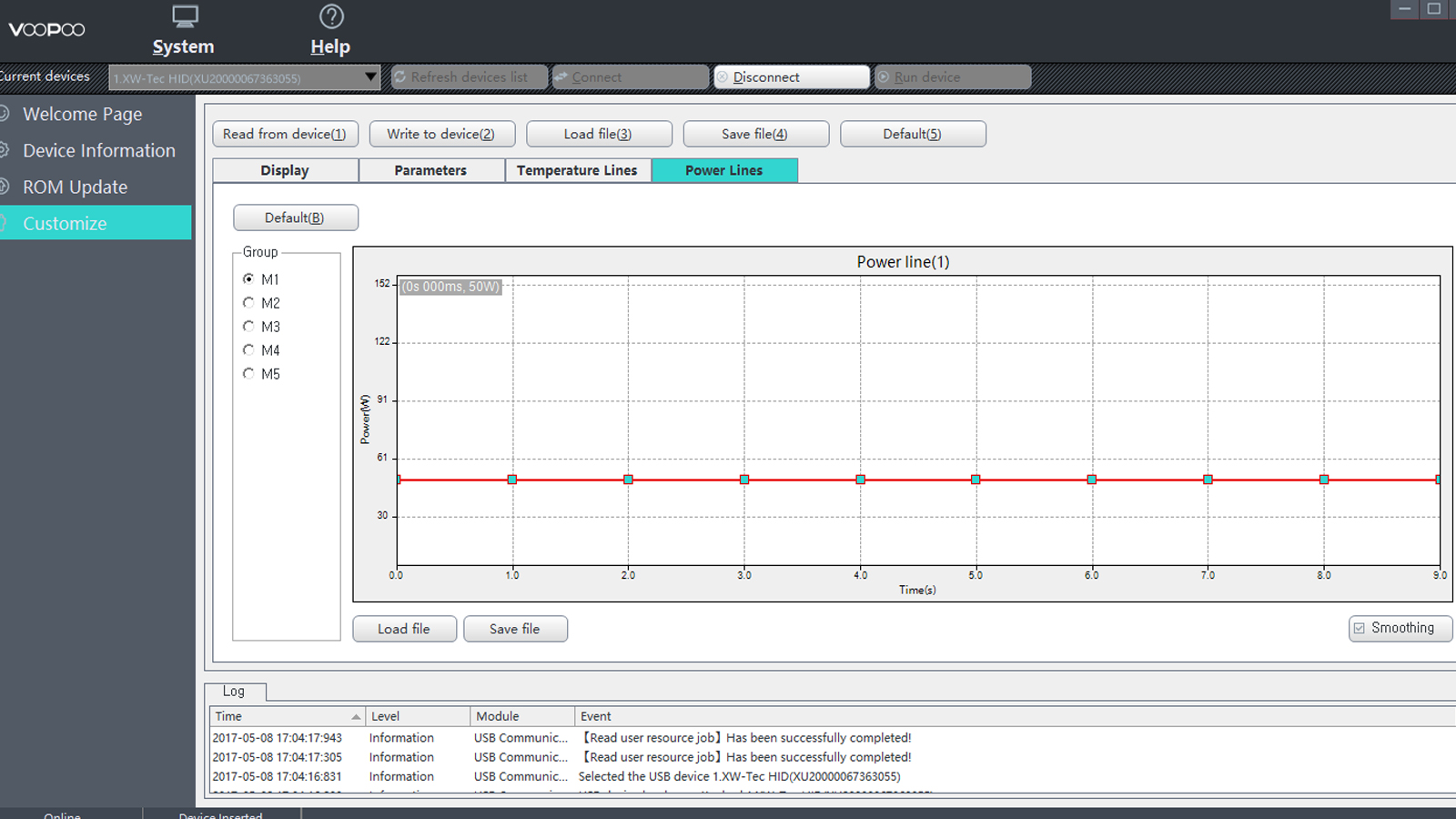Image resolution: width=1456 pixels, height=819 pixels.
Task: Click the Online status bar entry
Action: 62,814
